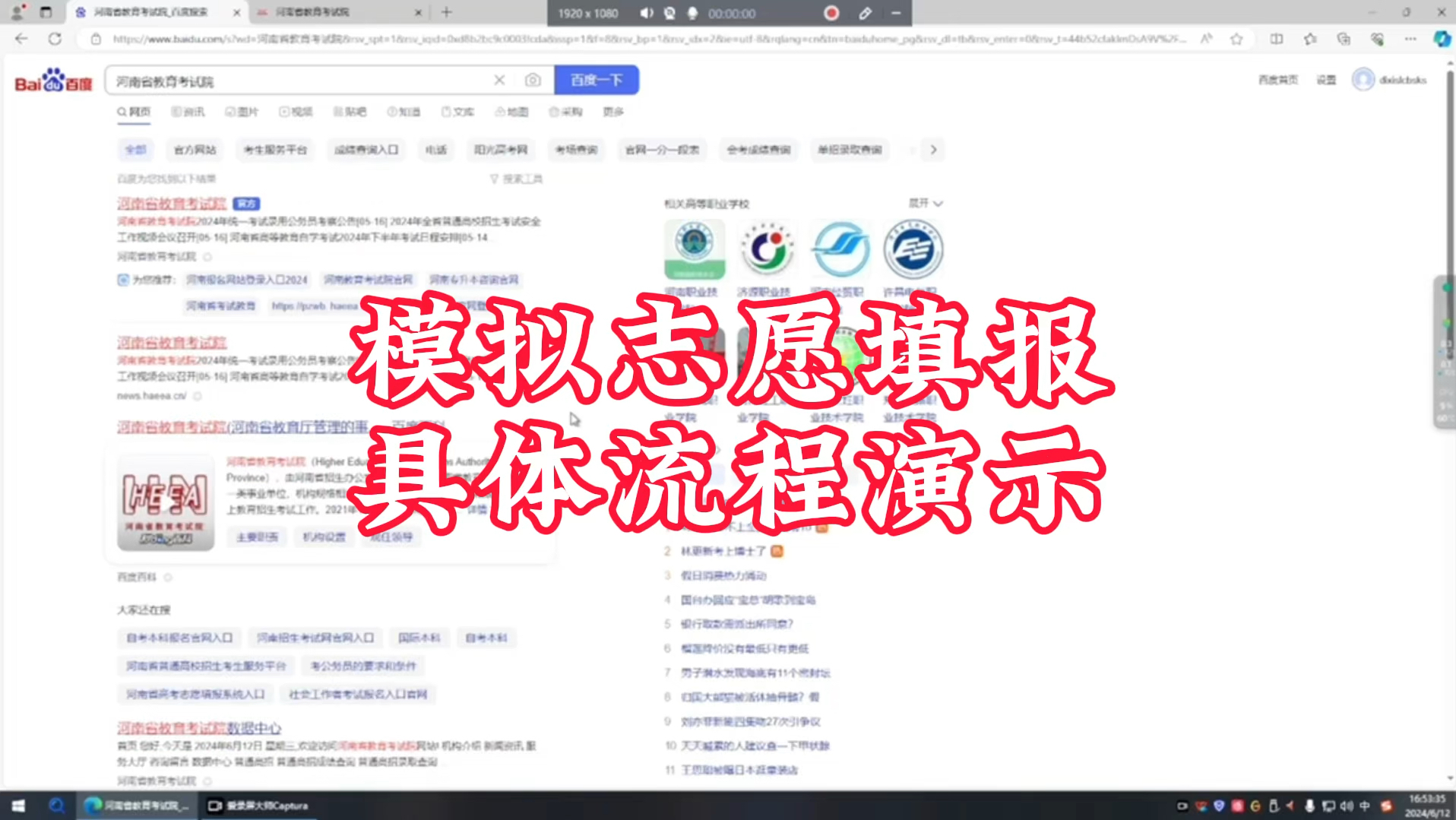Click the address bar URL
Image resolution: width=1456 pixels, height=820 pixels.
pyautogui.click(x=648, y=39)
